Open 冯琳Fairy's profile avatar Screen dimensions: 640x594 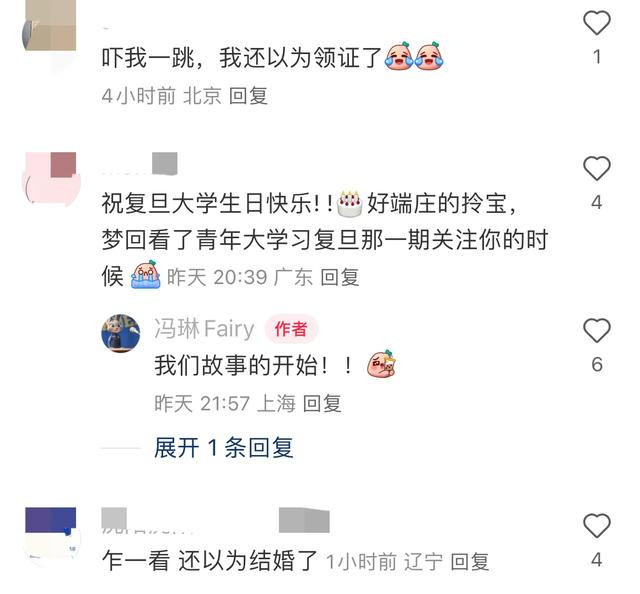pos(120,333)
